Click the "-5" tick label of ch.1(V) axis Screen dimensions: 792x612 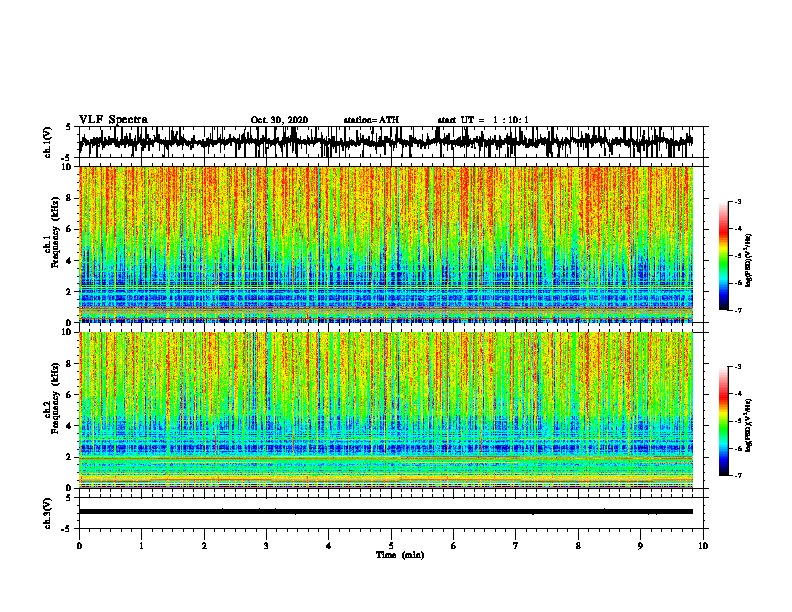coord(68,157)
